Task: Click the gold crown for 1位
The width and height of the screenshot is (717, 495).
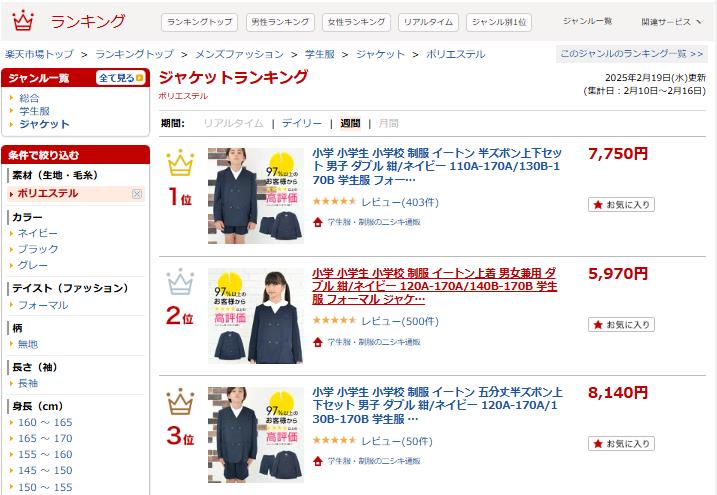Action: coord(180,162)
